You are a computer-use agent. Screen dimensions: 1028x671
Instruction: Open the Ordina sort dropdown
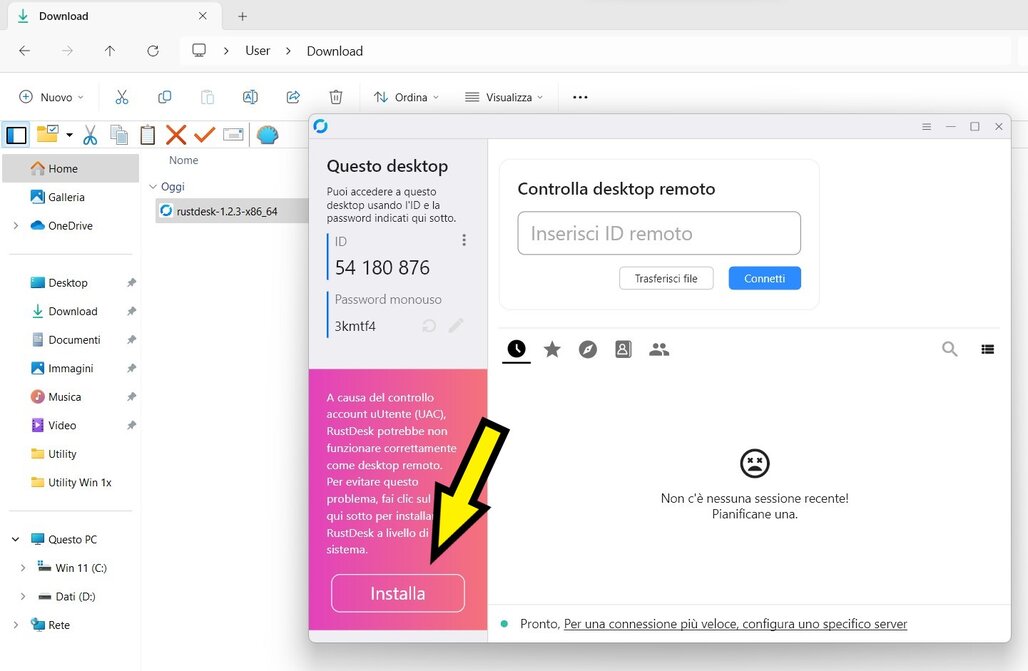click(x=406, y=97)
